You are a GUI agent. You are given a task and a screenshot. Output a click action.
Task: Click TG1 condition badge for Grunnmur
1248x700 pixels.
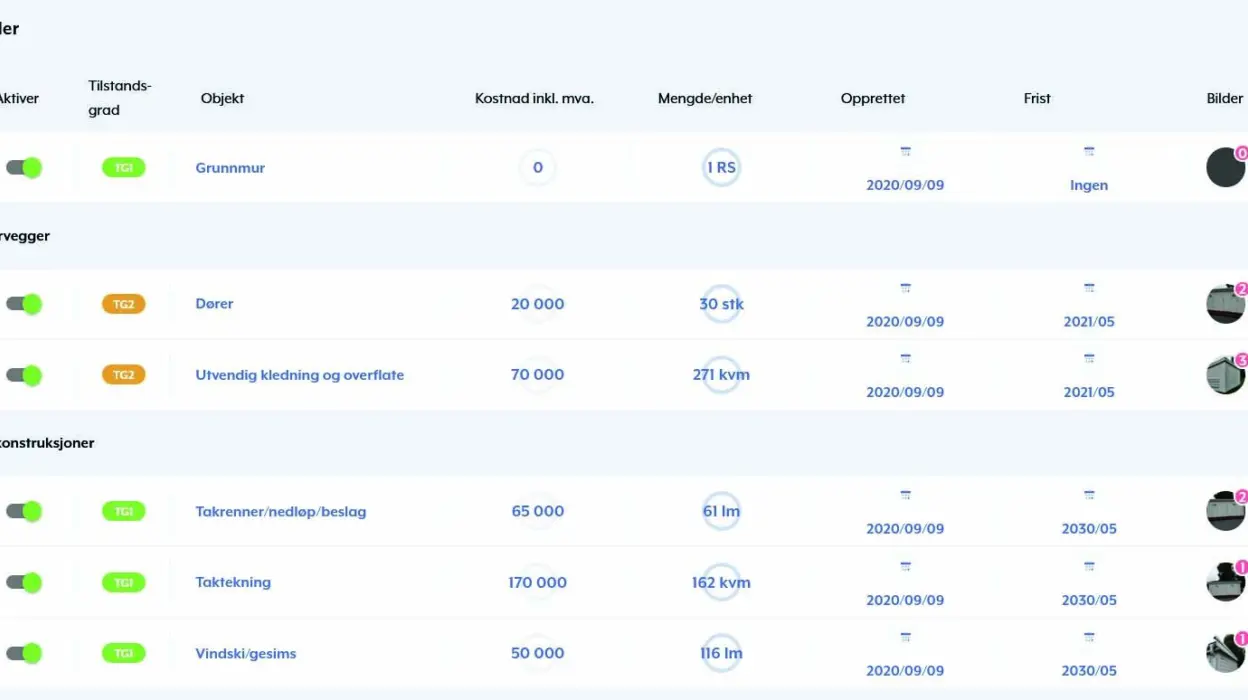coord(124,168)
